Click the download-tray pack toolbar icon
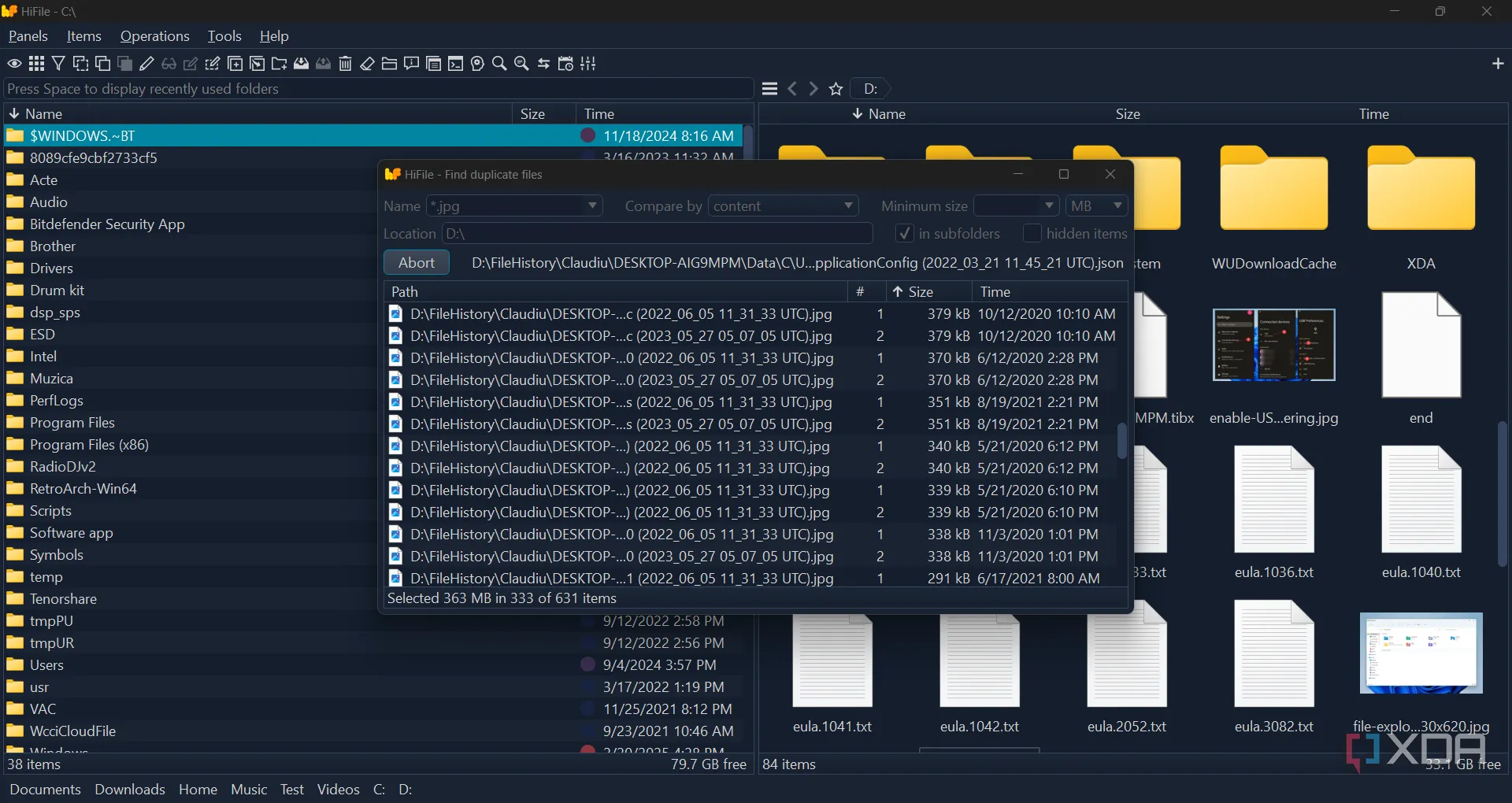1512x803 pixels. (x=301, y=64)
